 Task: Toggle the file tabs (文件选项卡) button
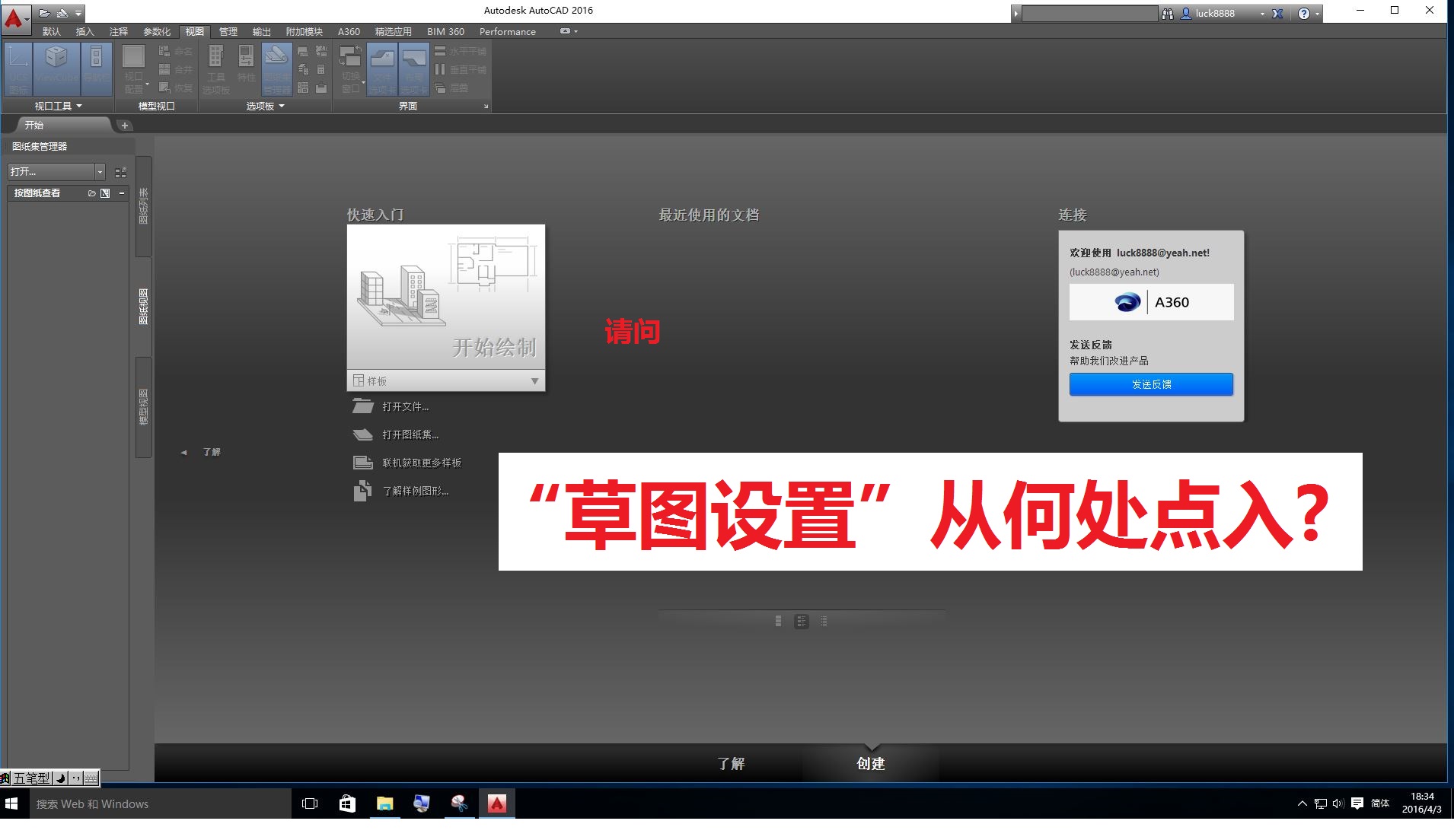point(382,68)
